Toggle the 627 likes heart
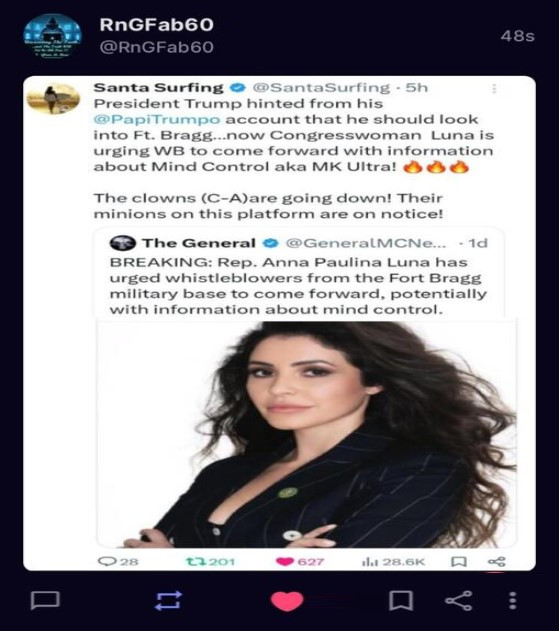The height and width of the screenshot is (631, 559). [x=285, y=561]
